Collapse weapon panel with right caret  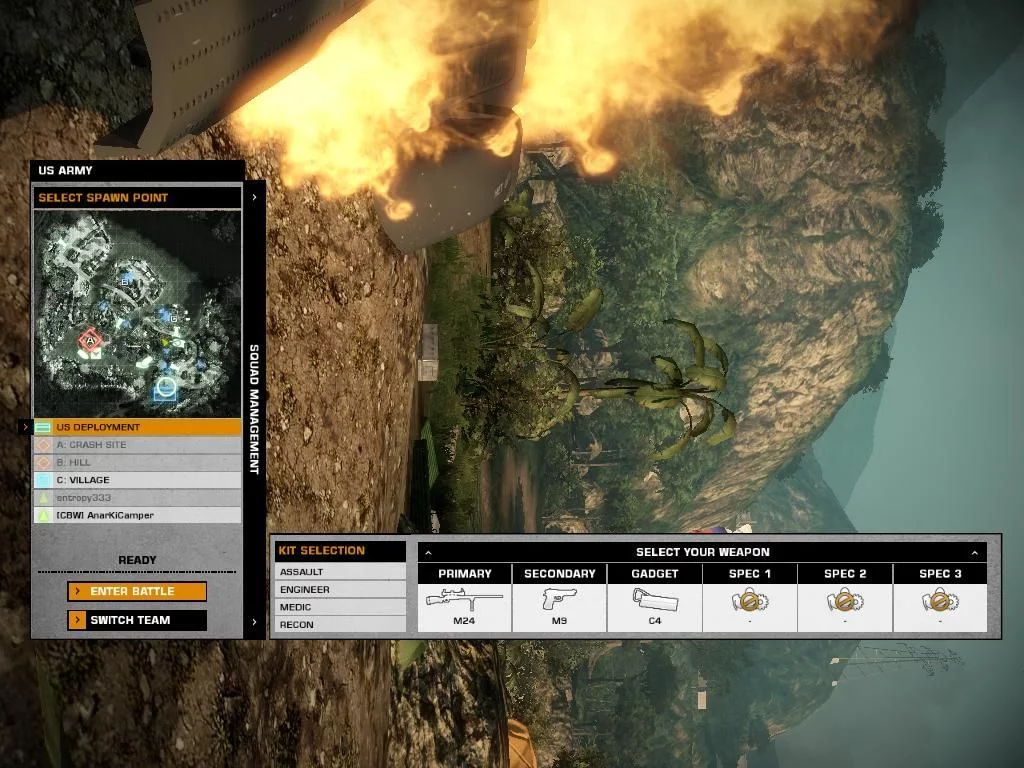point(974,552)
